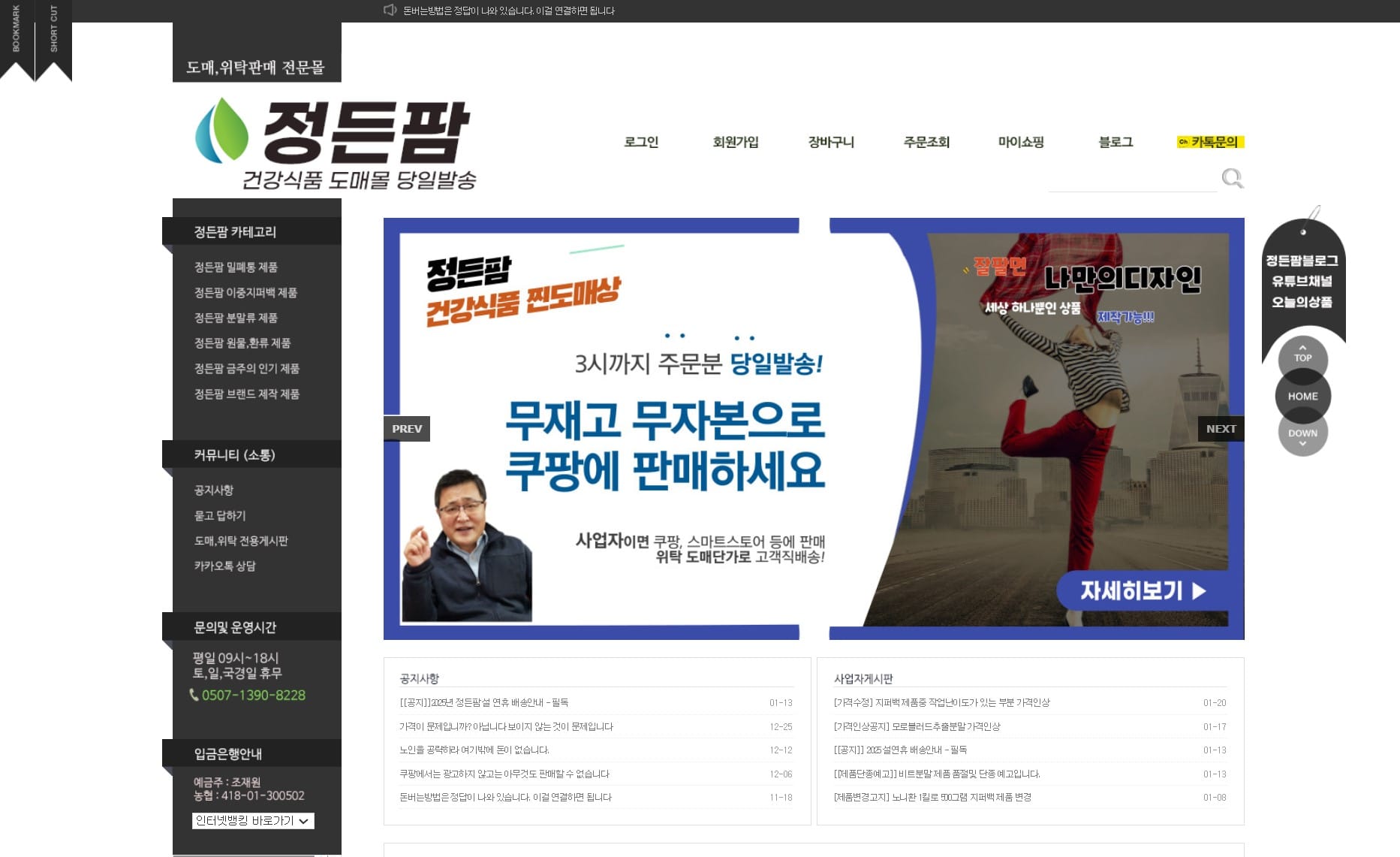Screen dimensions: 1400x857
Task: Click the 정든팜 logo
Action: tap(336, 143)
